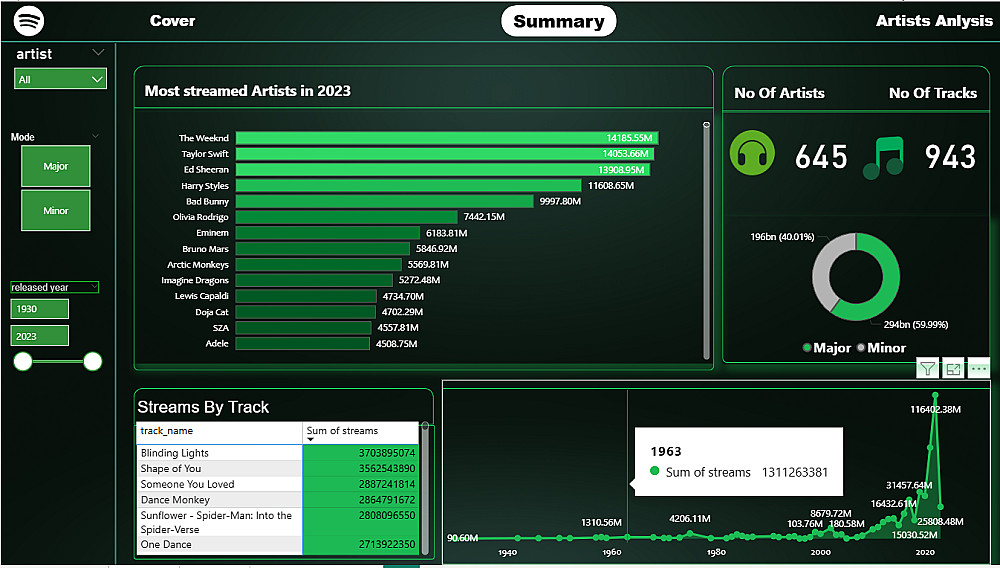Click the Dance Monkey row
This screenshot has height=568, width=1000.
click(277, 500)
